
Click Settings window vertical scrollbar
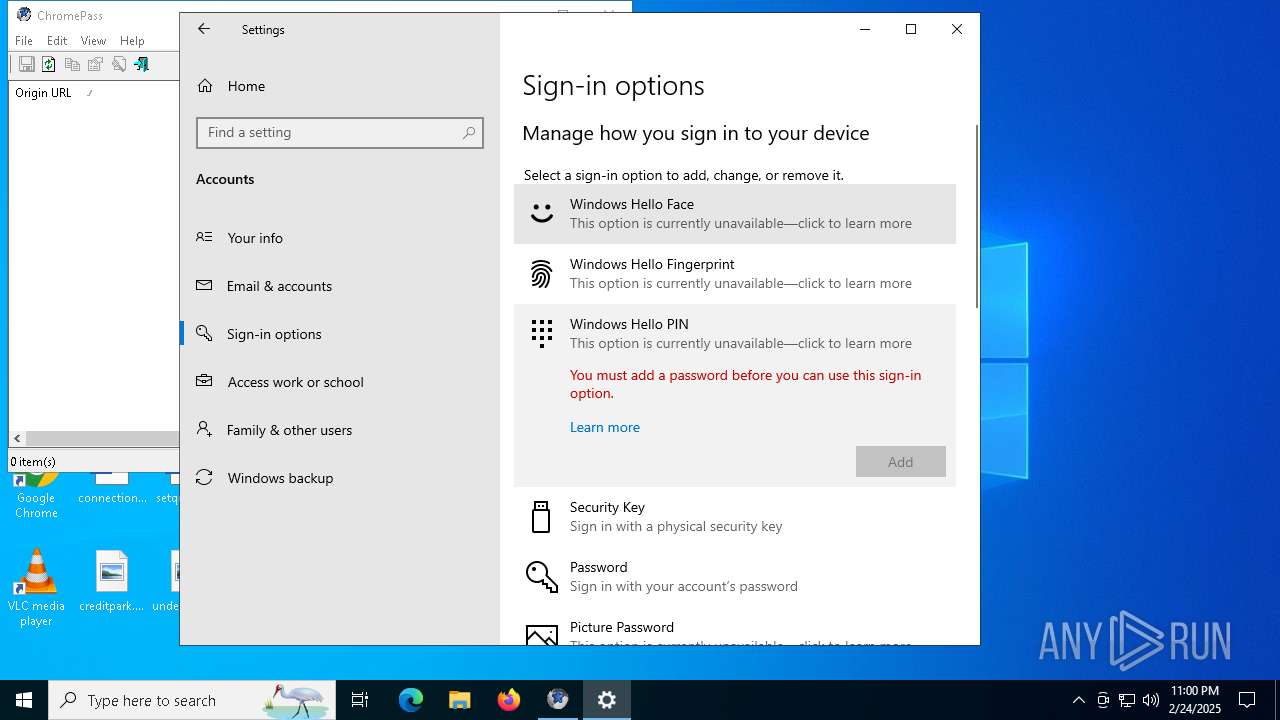[x=977, y=215]
